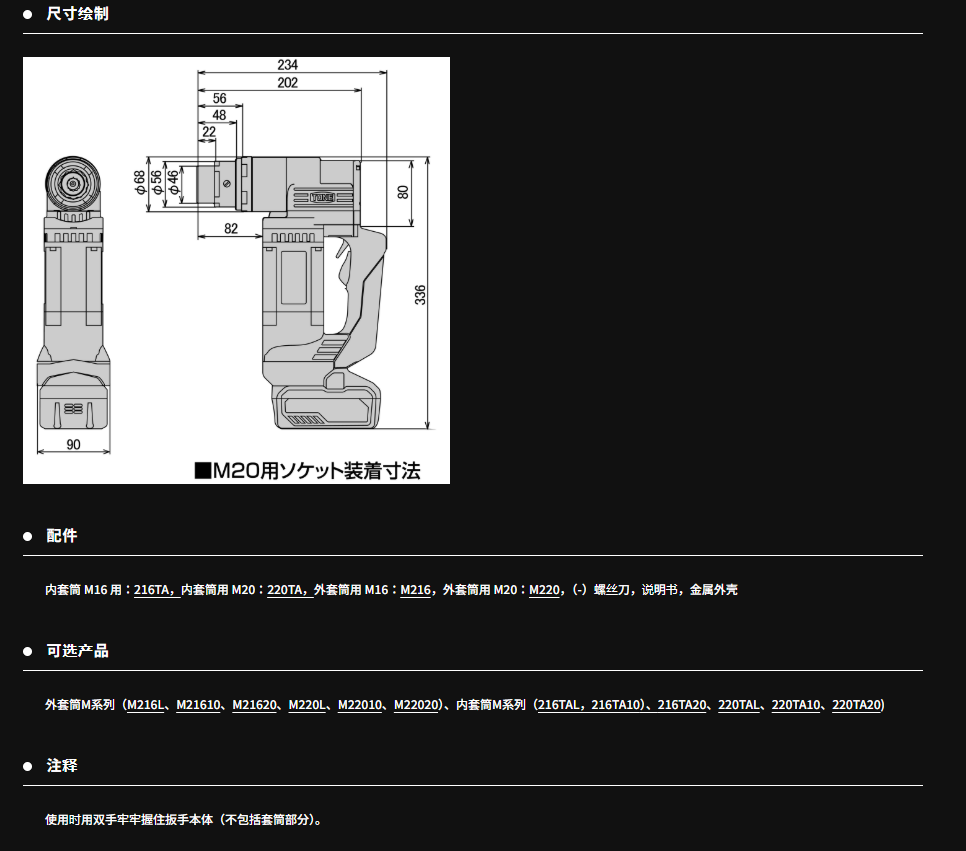Click the M216 outer socket accessory link
966x851 pixels.
point(415,590)
